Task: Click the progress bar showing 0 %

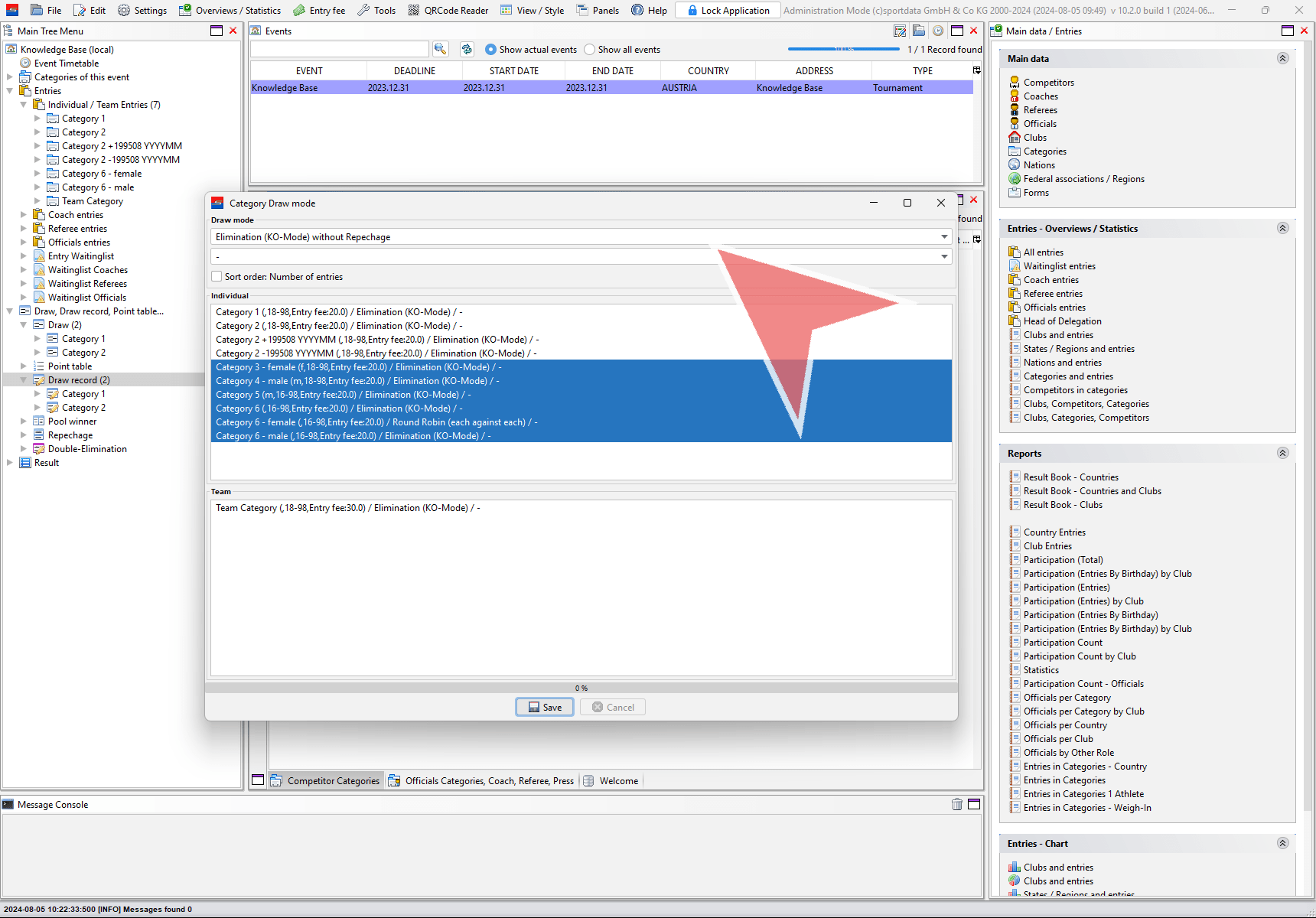Action: pos(581,688)
